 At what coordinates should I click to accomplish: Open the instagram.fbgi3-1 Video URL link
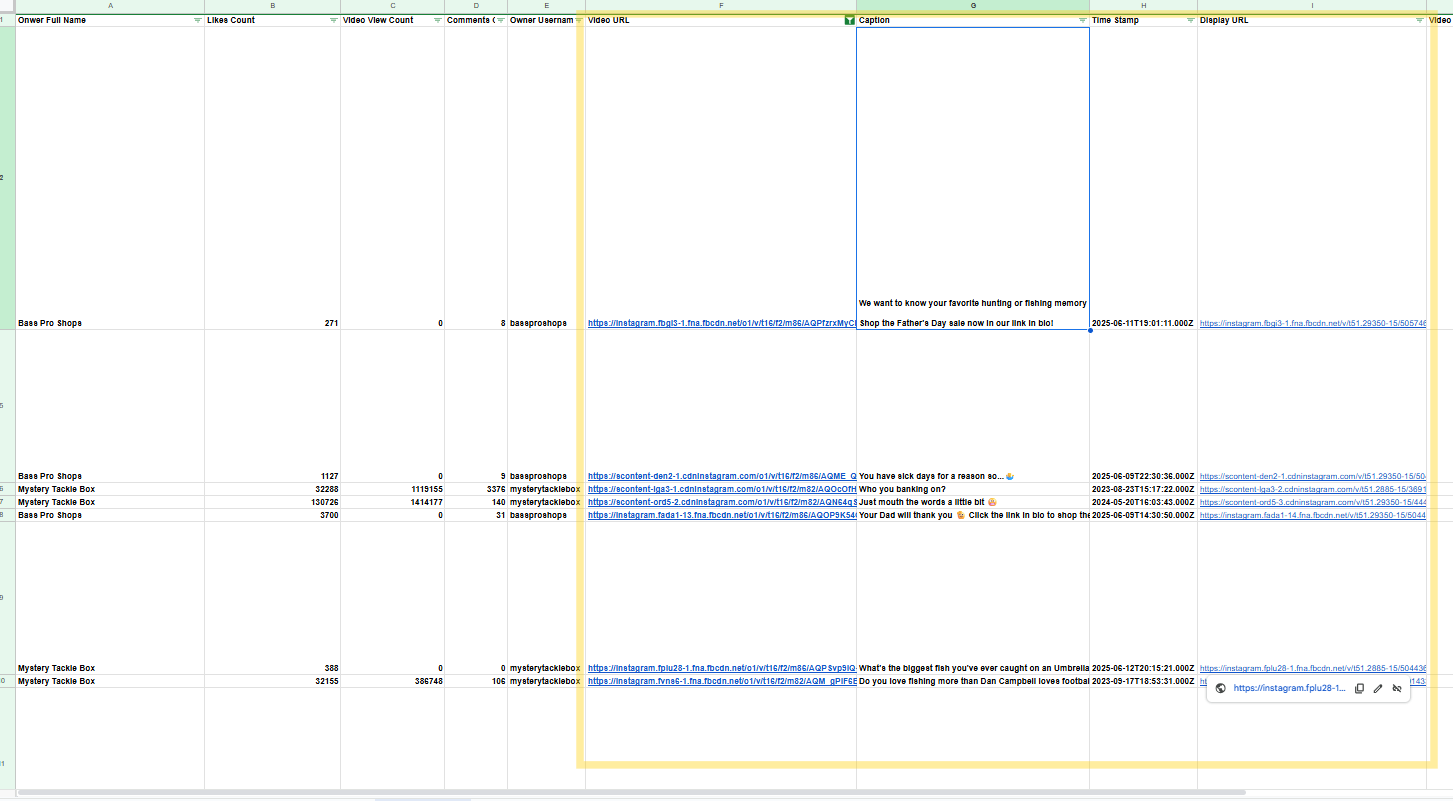tap(722, 323)
